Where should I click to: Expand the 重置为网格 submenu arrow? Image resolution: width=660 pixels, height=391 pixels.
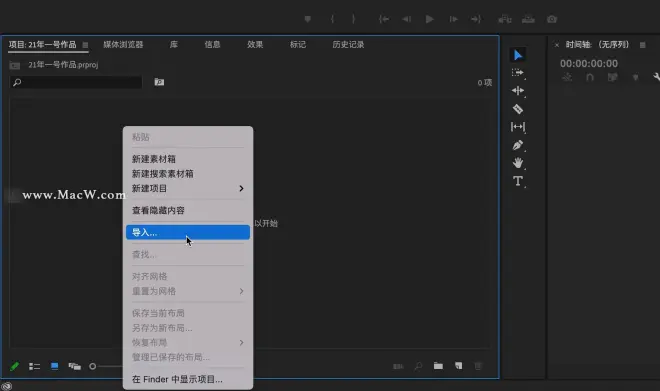[241, 291]
